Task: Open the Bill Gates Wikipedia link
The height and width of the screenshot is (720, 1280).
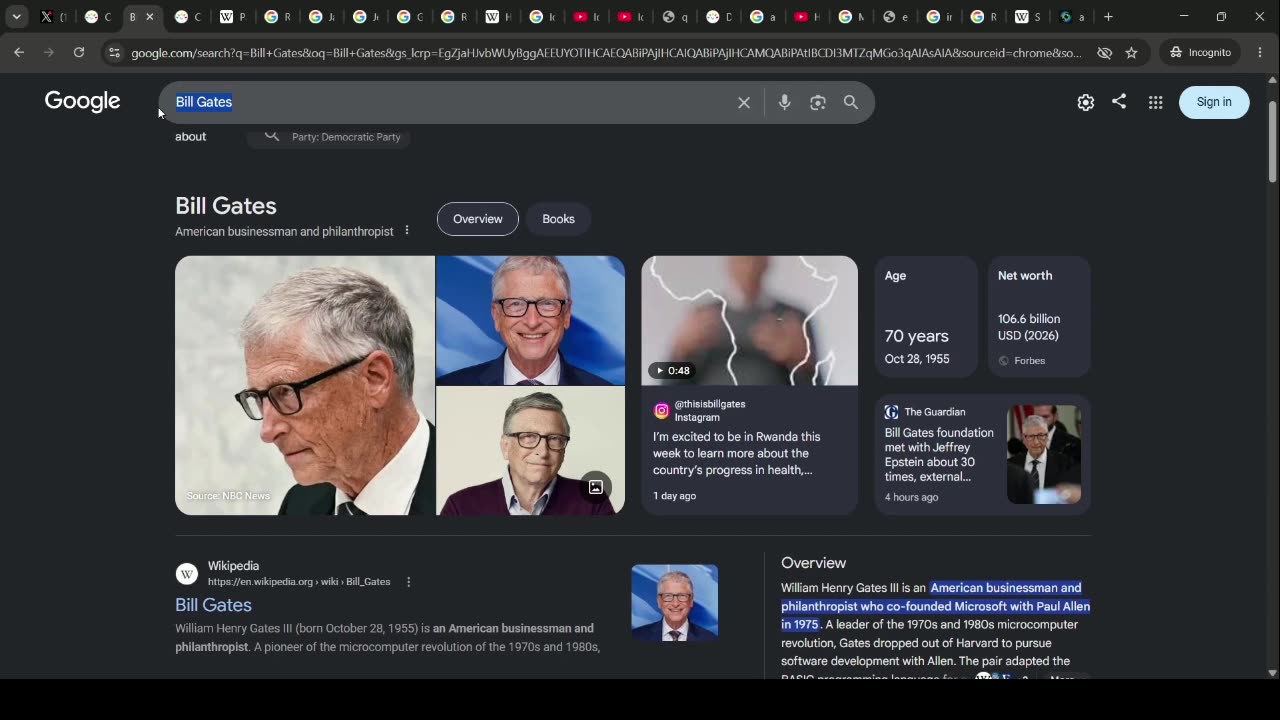Action: click(213, 605)
